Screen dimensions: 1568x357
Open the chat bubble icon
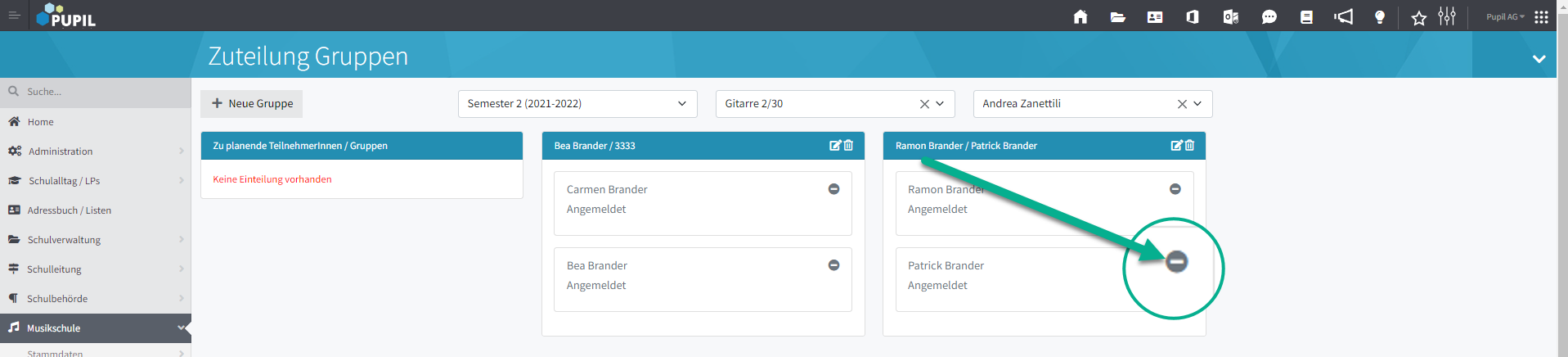[x=1269, y=16]
